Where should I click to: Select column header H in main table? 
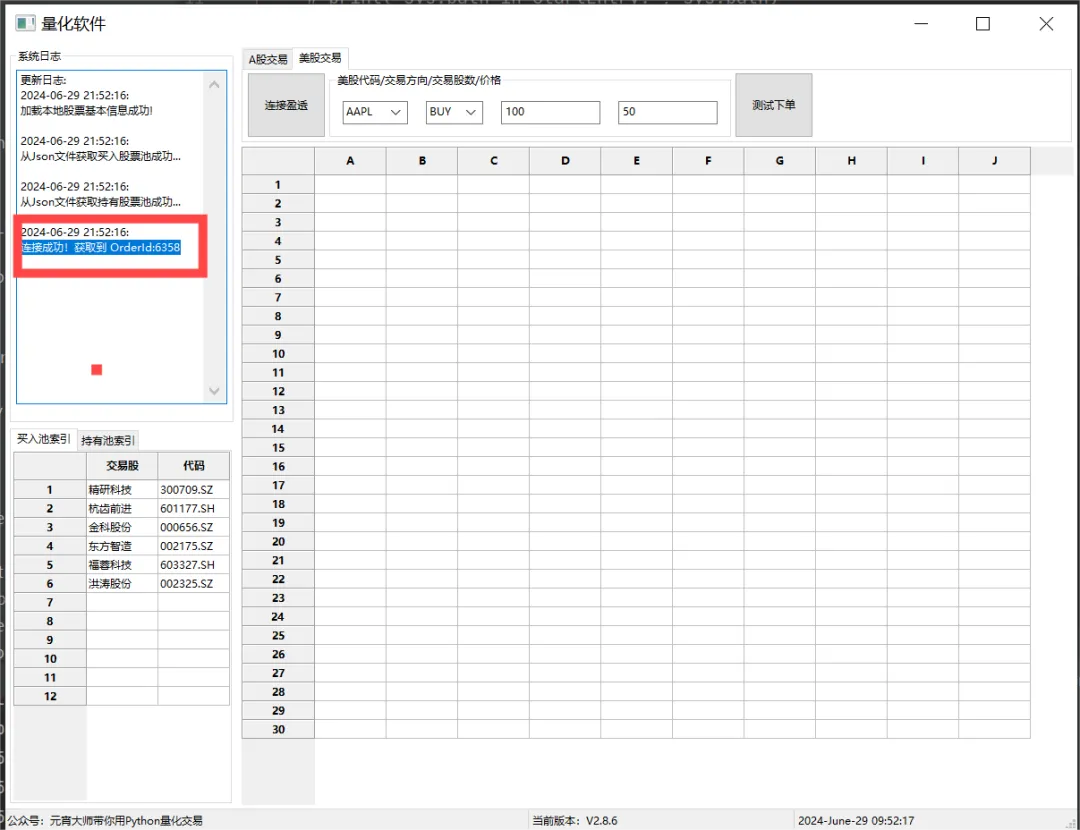[851, 160]
